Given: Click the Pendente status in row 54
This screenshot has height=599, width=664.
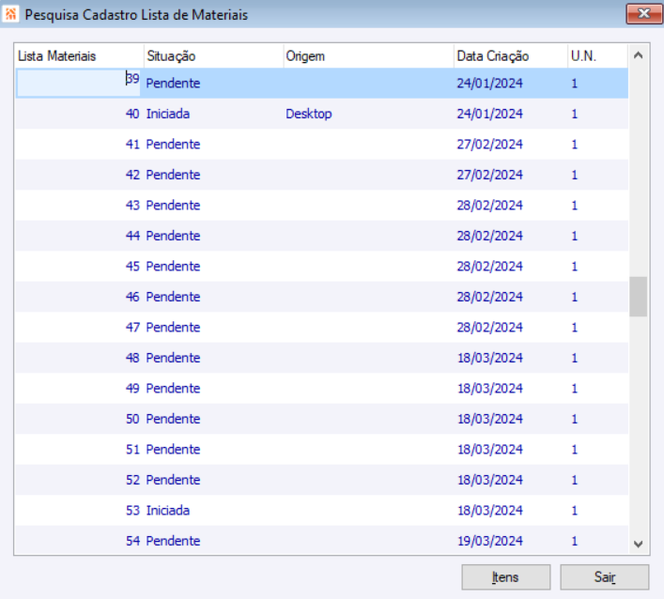Looking at the screenshot, I should click(x=173, y=540).
